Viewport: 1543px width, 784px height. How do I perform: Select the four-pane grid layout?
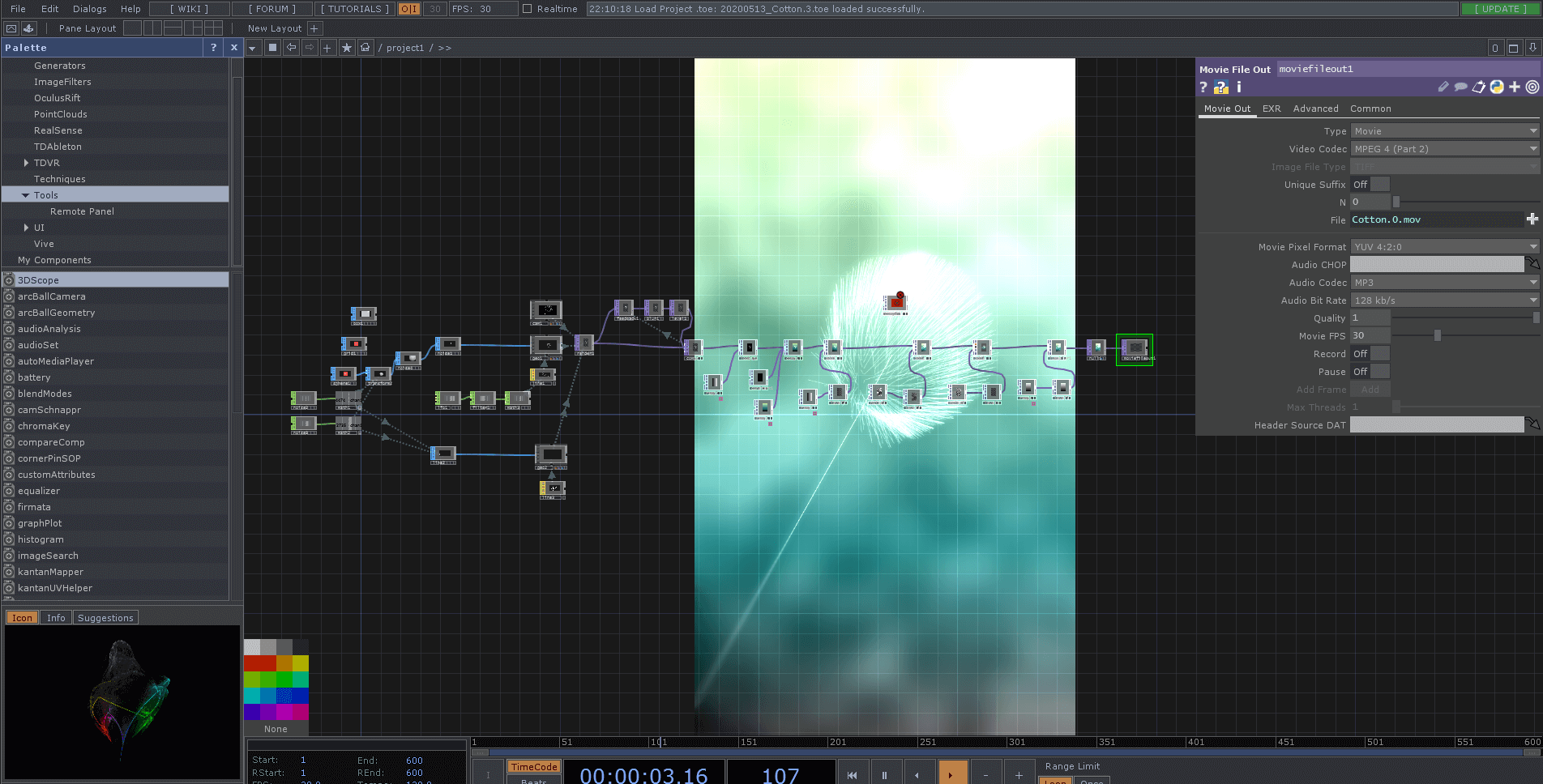pyautogui.click(x=213, y=28)
